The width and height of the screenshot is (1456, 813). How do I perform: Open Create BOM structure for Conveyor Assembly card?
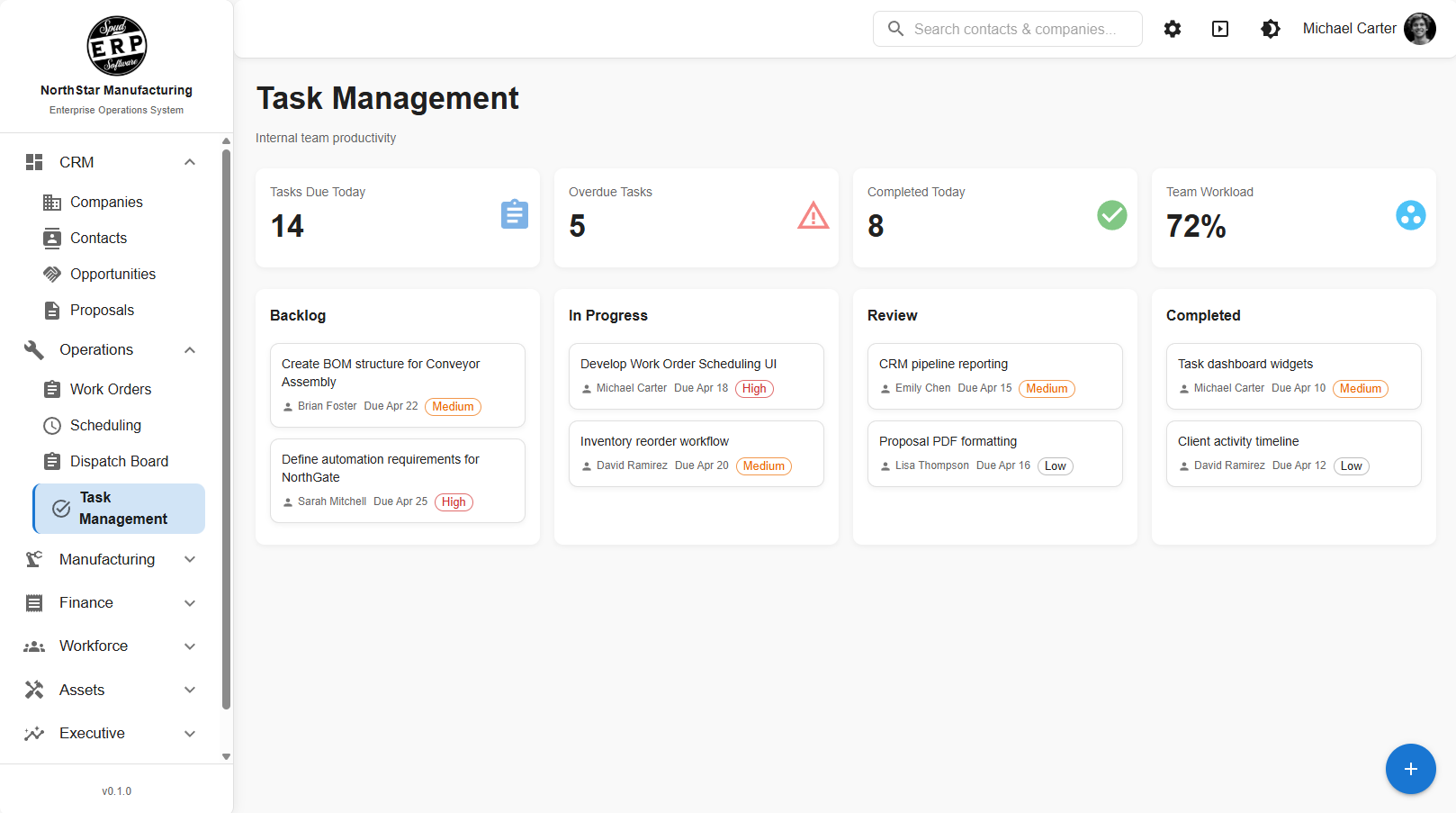(x=398, y=385)
